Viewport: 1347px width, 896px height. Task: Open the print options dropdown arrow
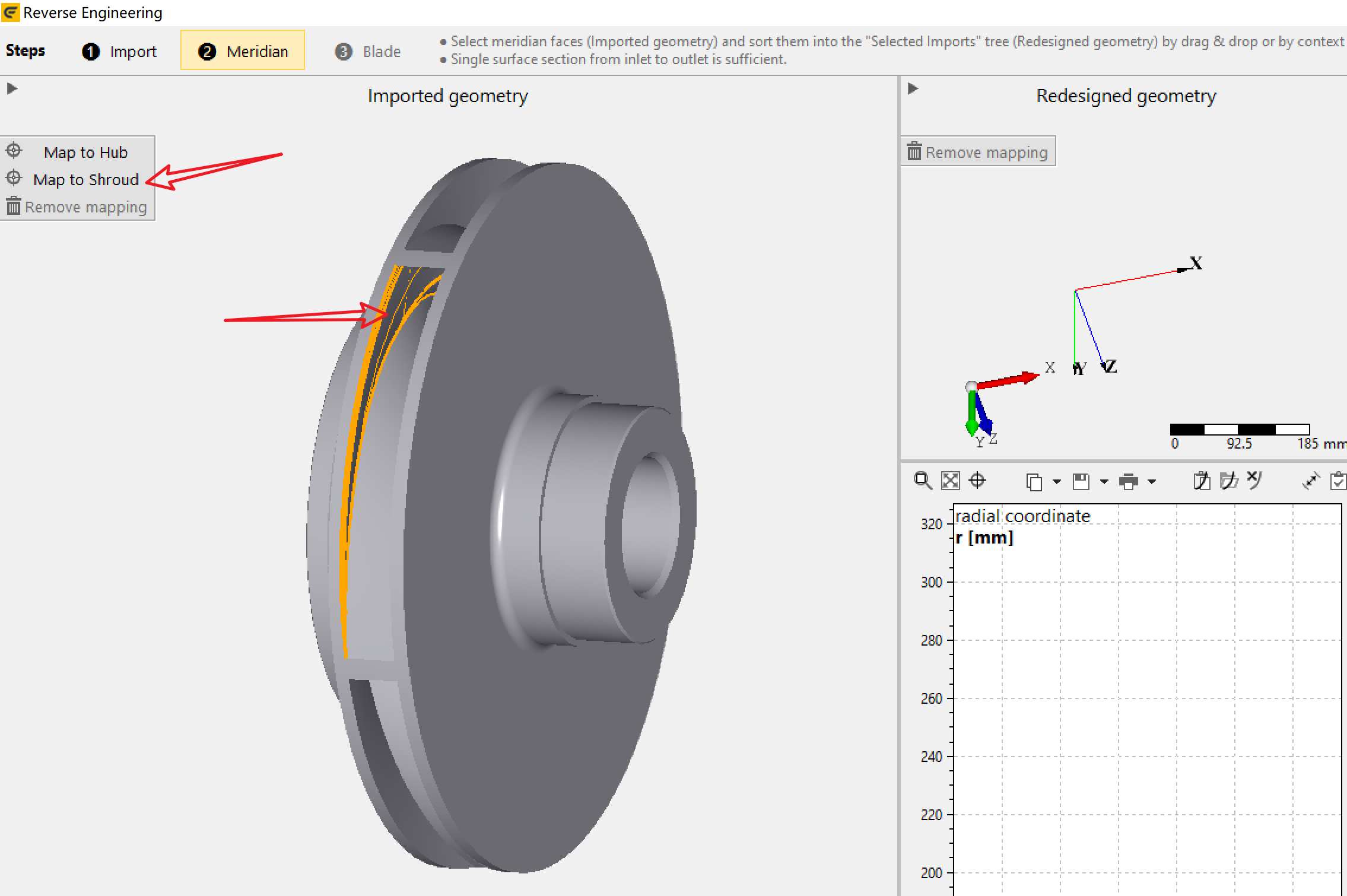[x=1152, y=481]
